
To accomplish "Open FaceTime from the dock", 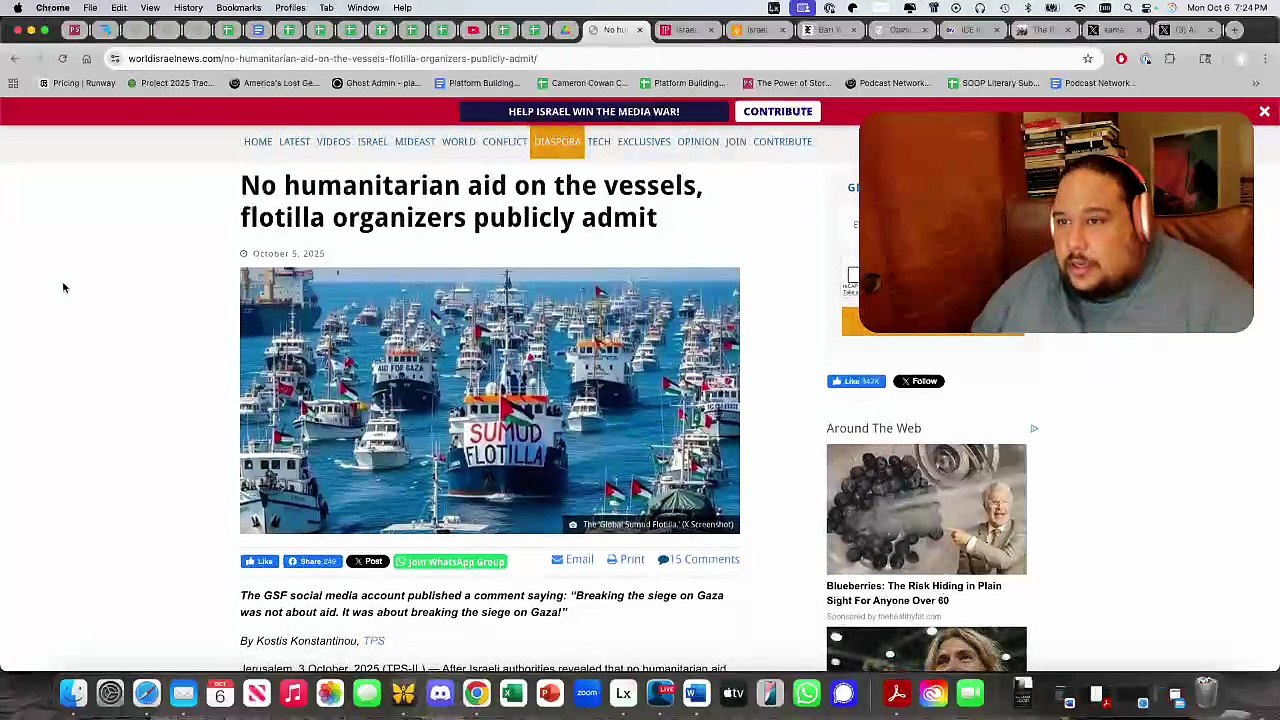I will (x=970, y=693).
